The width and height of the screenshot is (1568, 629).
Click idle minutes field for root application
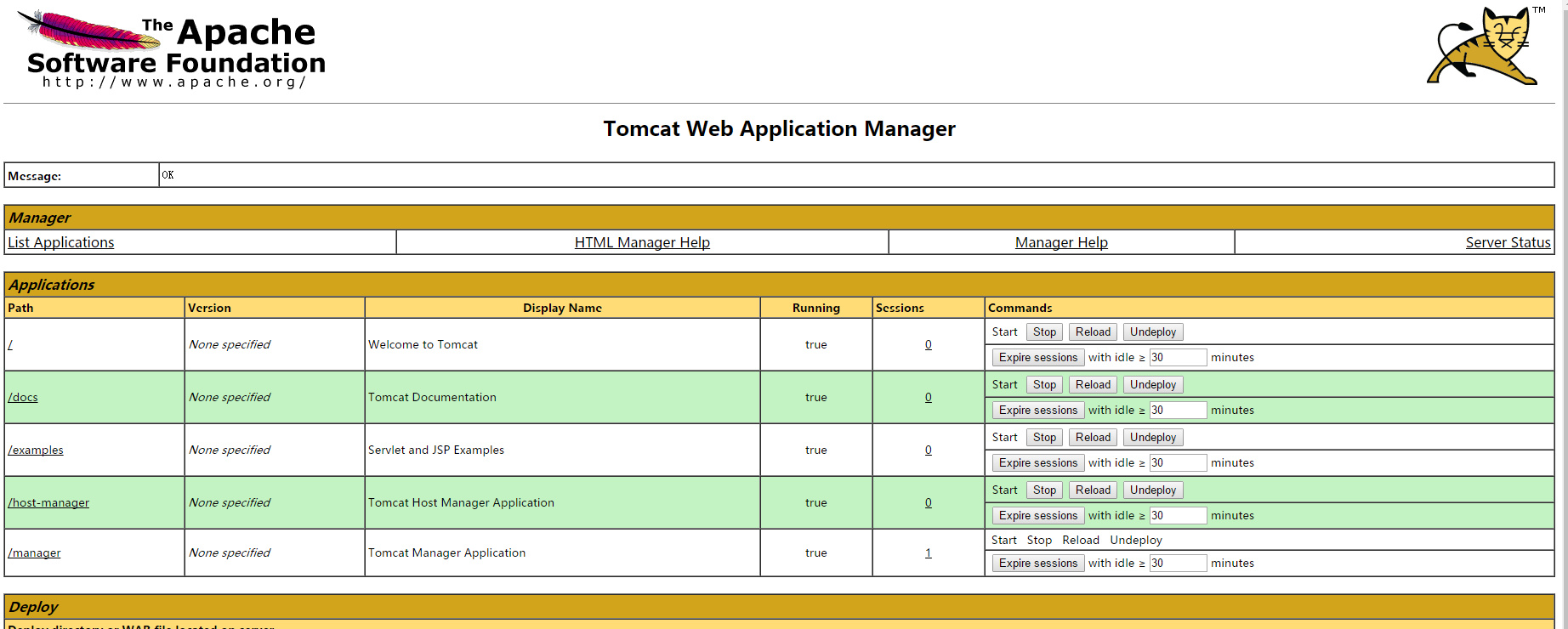click(1178, 358)
